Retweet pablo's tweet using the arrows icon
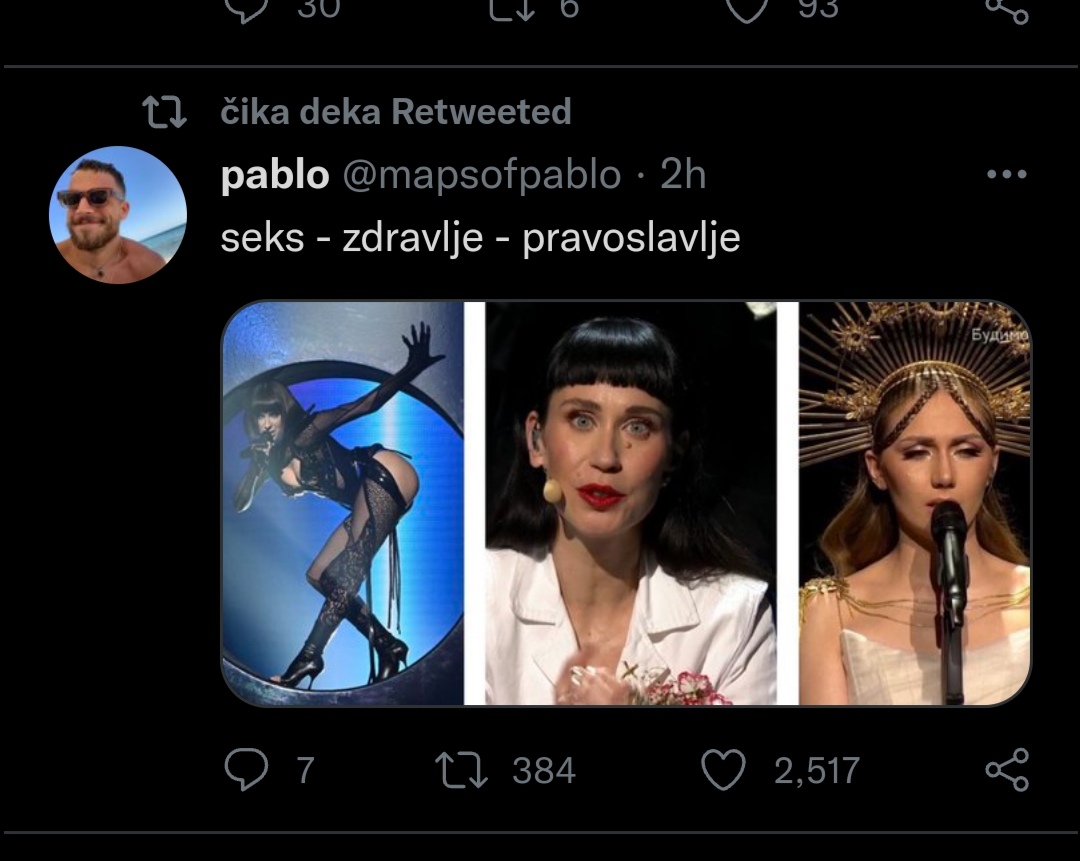Image resolution: width=1080 pixels, height=861 pixels. 462,770
